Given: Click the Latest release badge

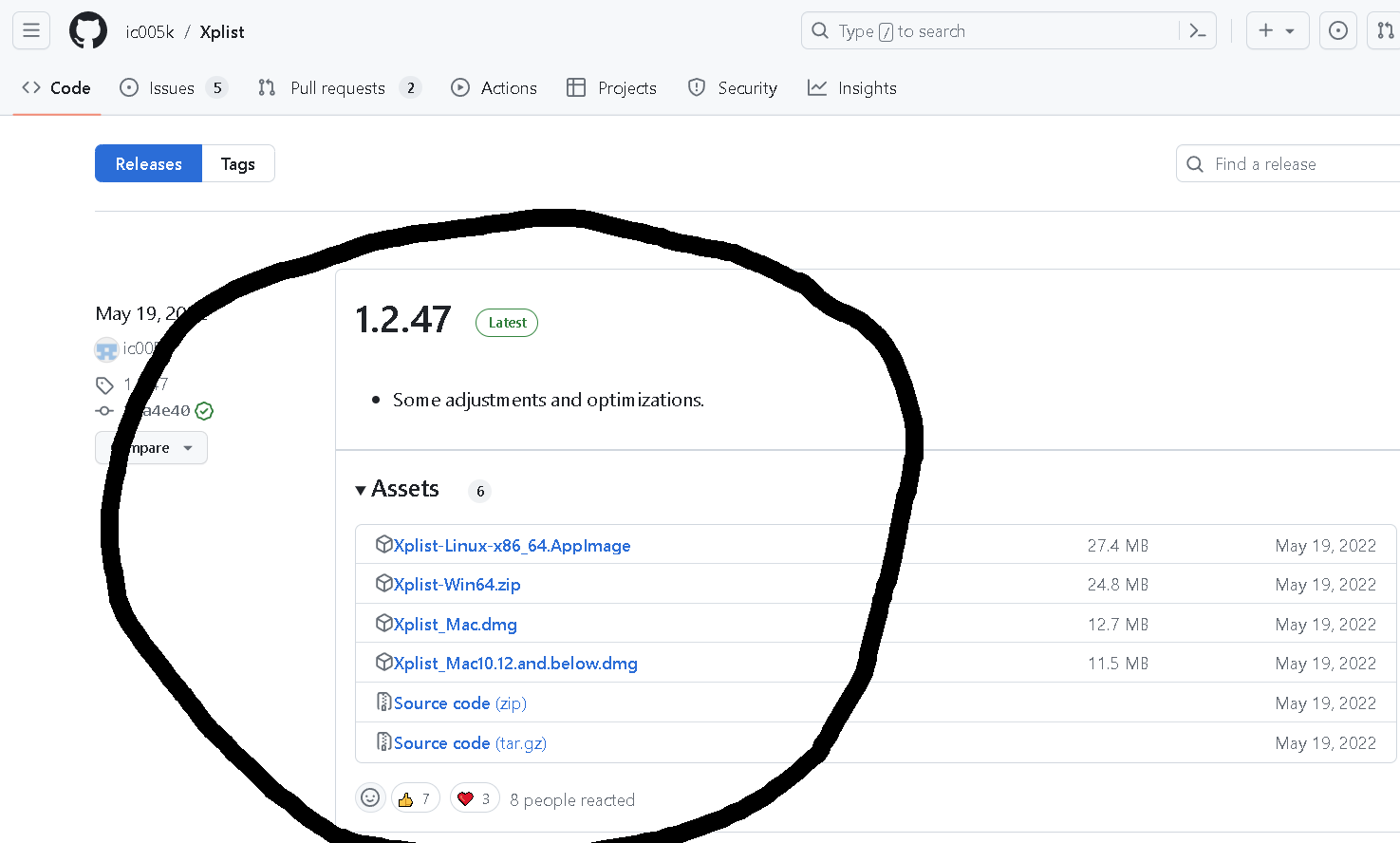Looking at the screenshot, I should [507, 323].
